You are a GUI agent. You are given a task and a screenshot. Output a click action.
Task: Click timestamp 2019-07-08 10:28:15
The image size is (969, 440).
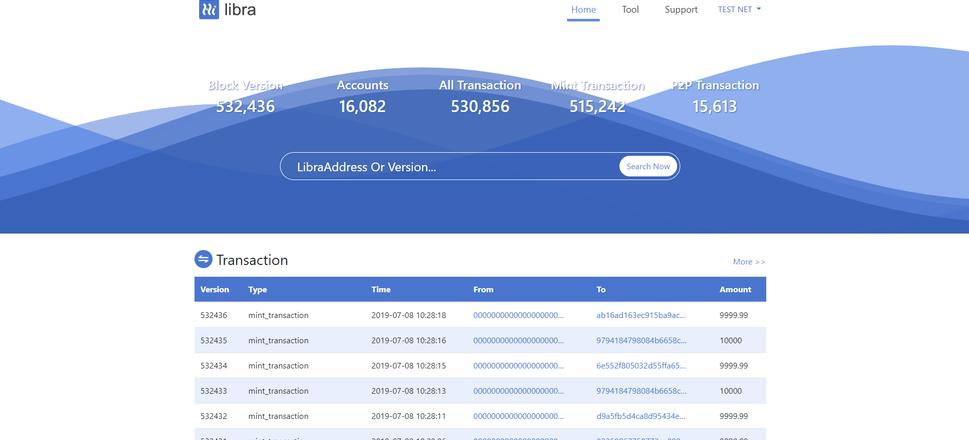pos(408,366)
